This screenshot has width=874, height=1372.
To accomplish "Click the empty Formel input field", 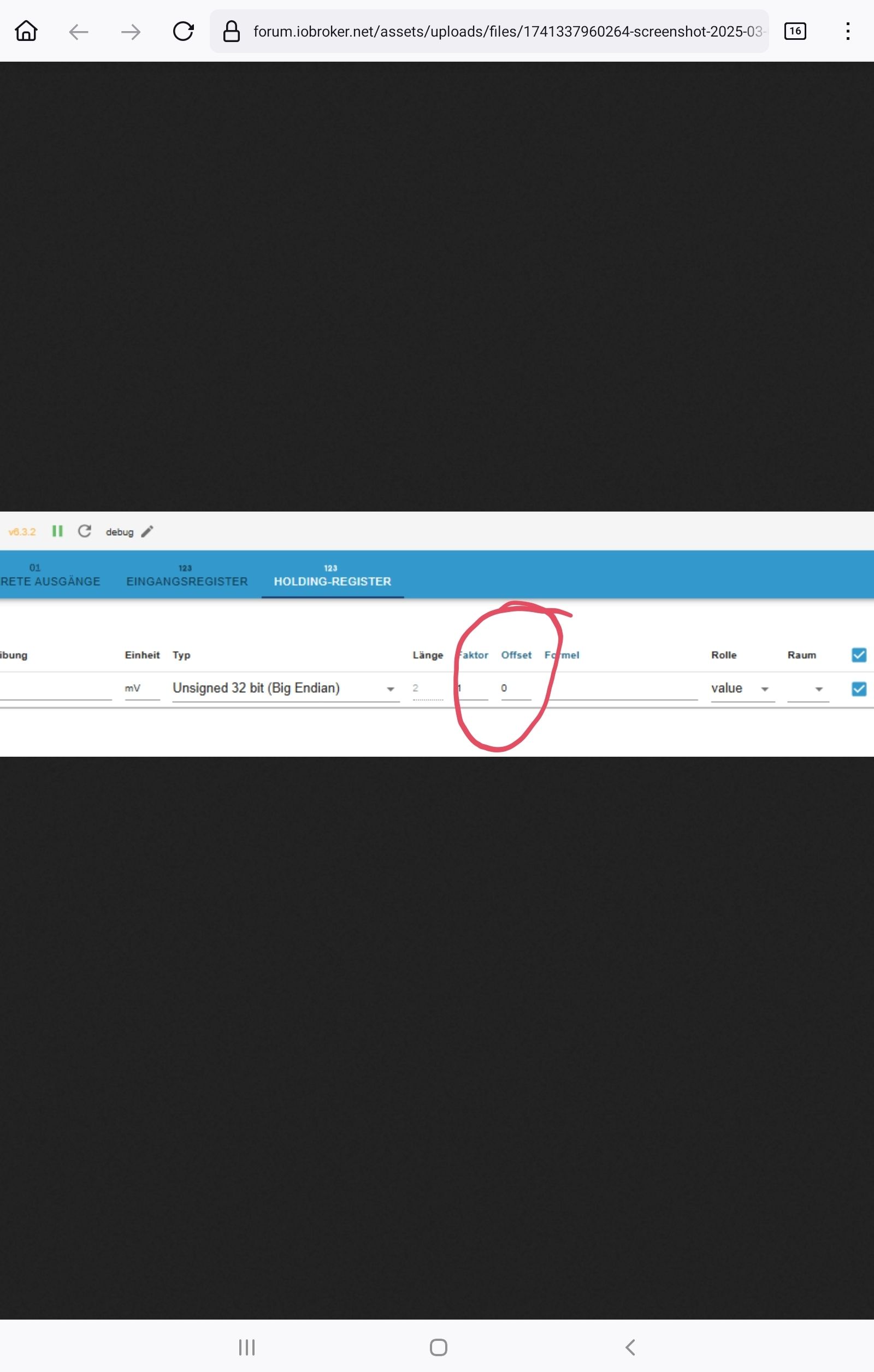I will point(621,688).
